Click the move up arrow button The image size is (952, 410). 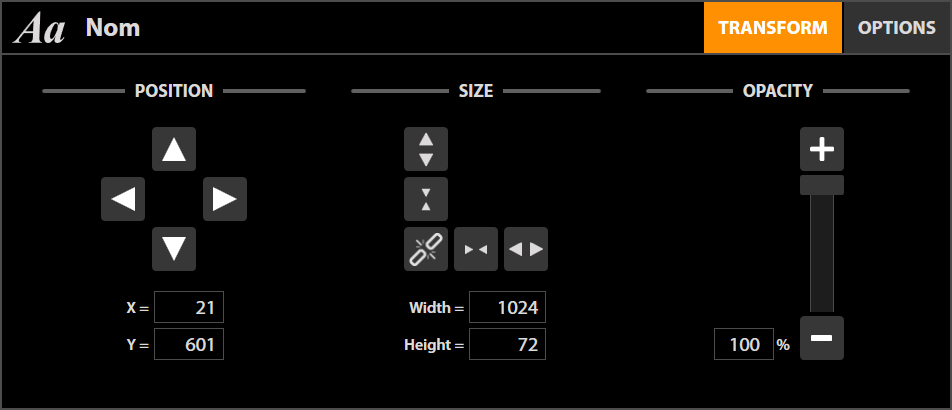coord(174,150)
